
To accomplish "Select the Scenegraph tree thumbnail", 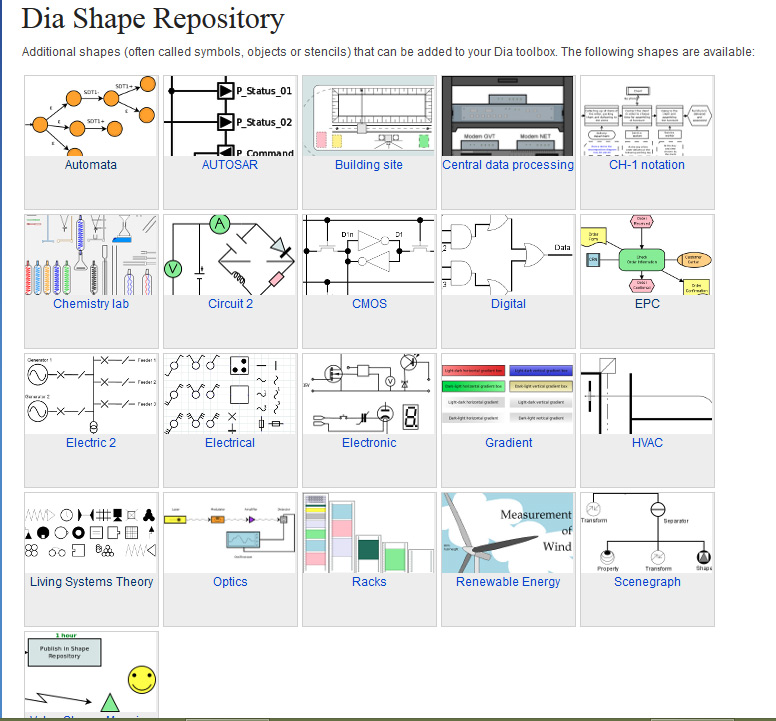I will (647, 533).
